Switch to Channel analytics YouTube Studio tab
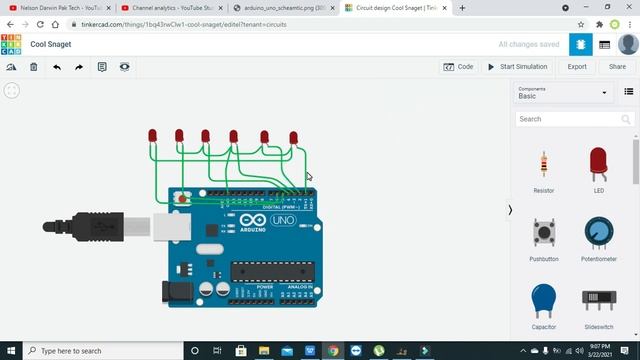Viewport: 640px width, 360px height. [171, 8]
